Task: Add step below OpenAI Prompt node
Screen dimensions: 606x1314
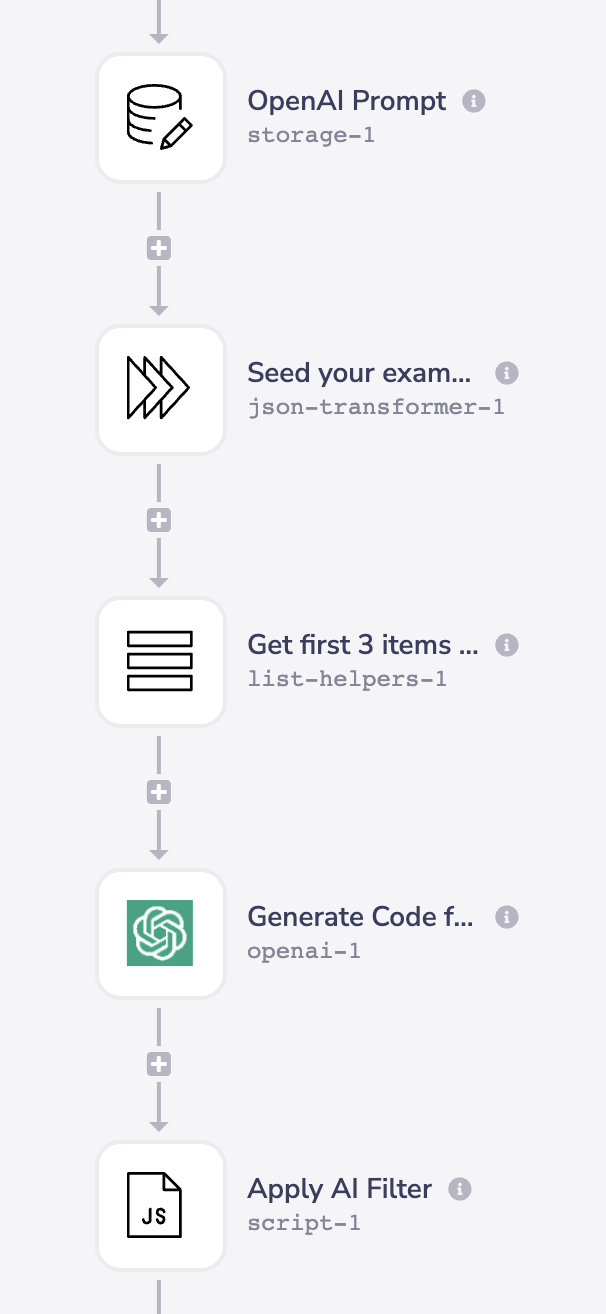Action: point(159,249)
